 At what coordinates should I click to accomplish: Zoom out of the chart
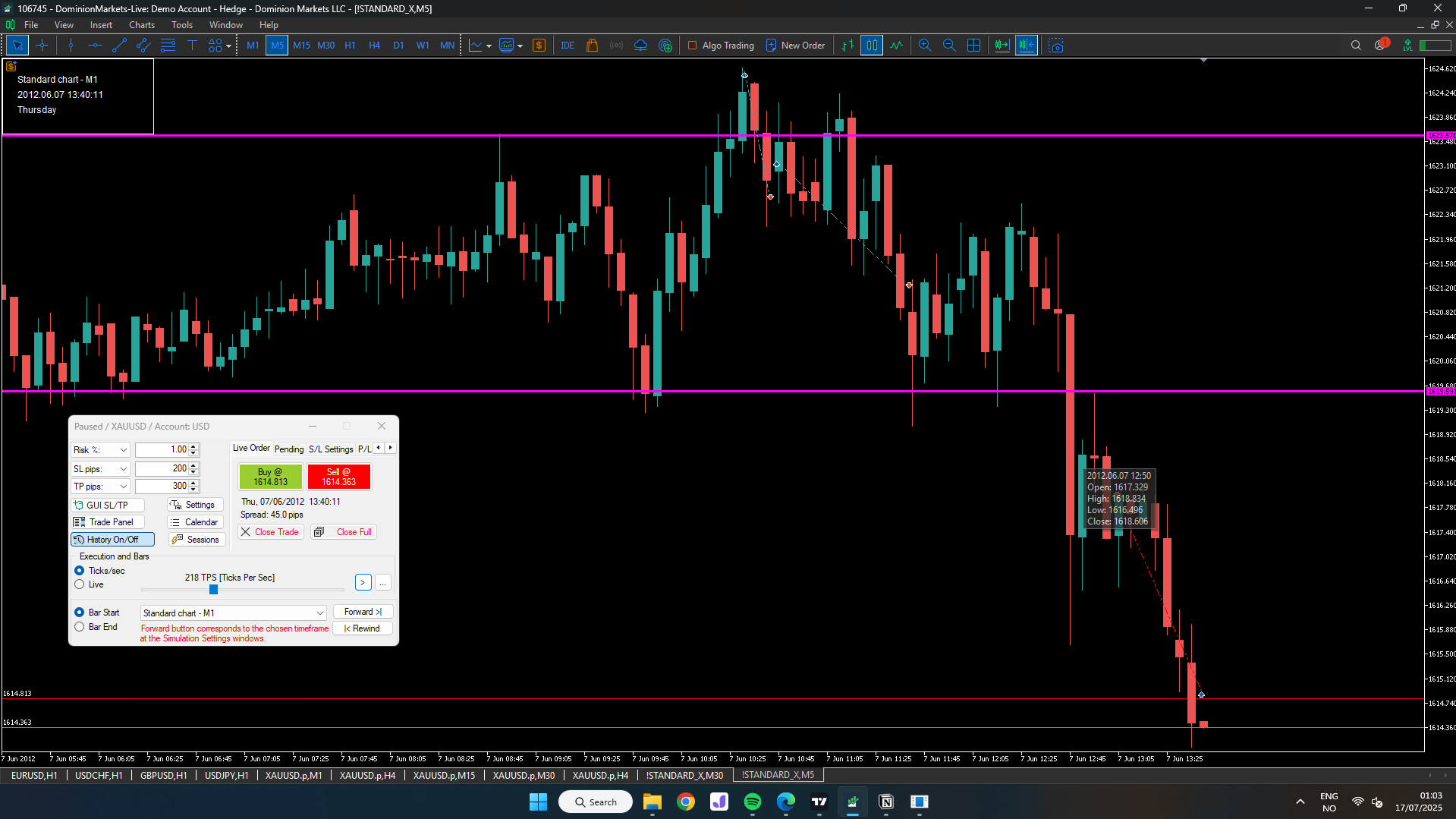click(949, 46)
